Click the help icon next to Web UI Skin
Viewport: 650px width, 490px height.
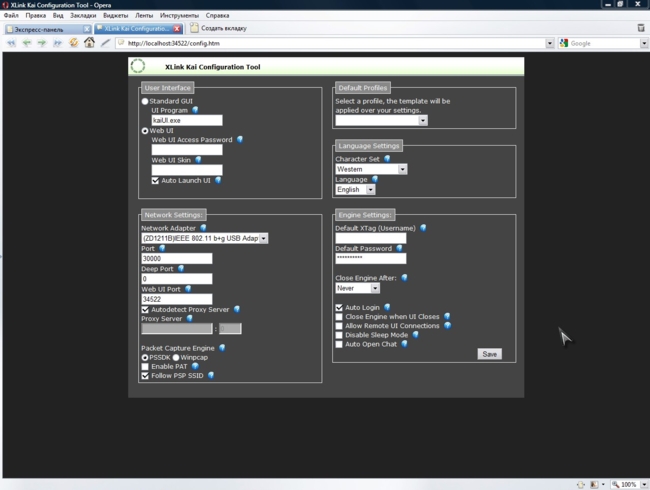[x=198, y=160]
